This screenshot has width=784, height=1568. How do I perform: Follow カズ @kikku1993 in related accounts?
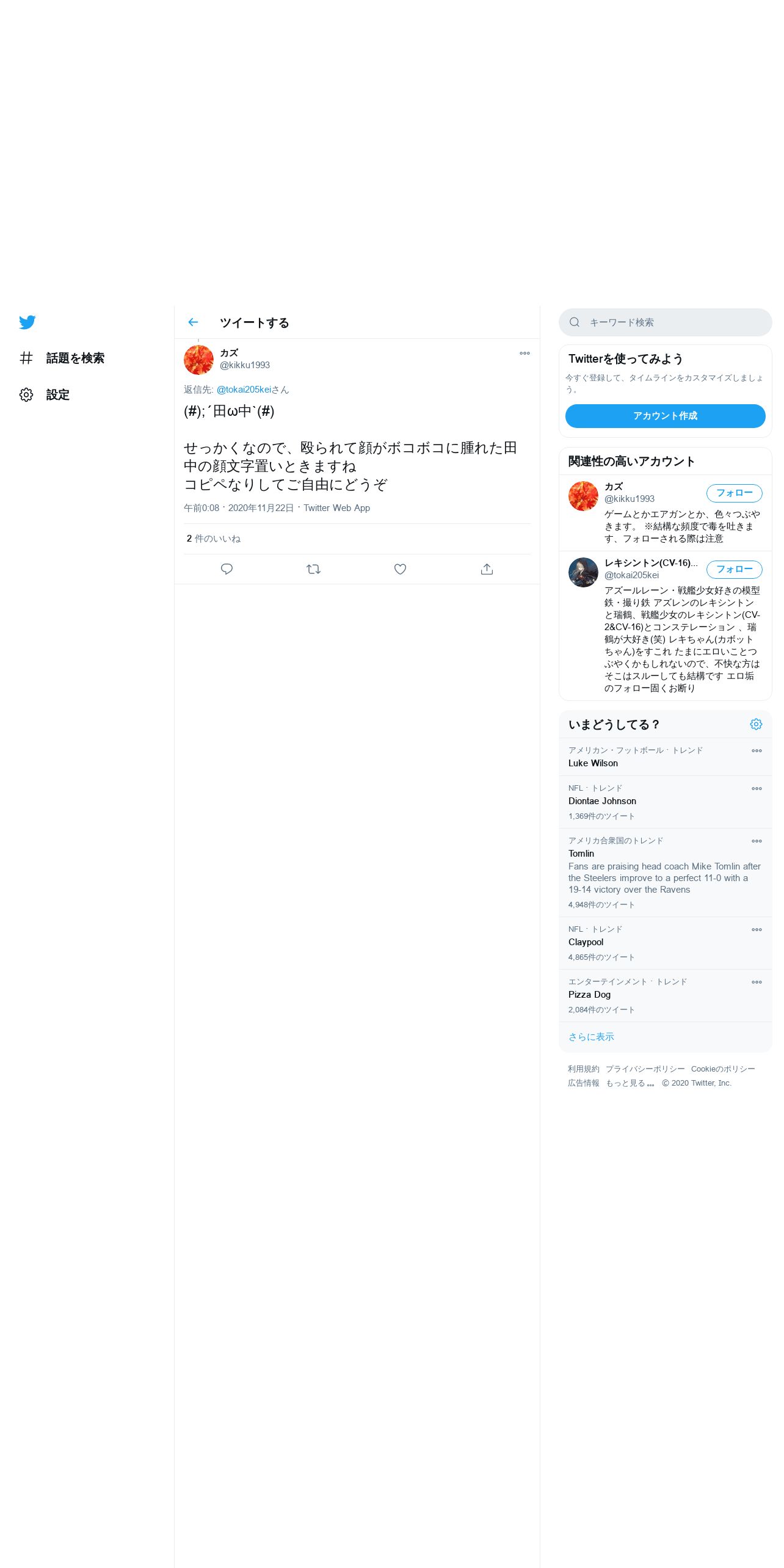(734, 493)
